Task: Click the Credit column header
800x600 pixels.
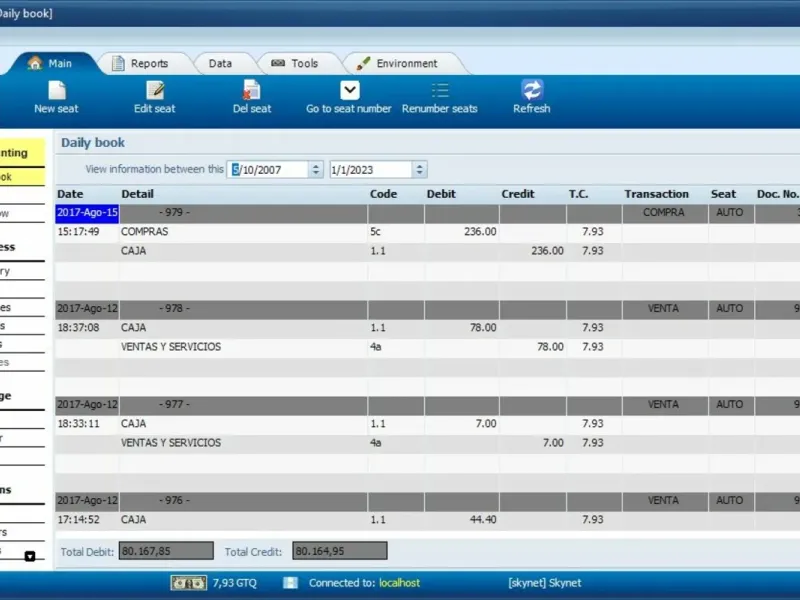Action: tap(518, 194)
